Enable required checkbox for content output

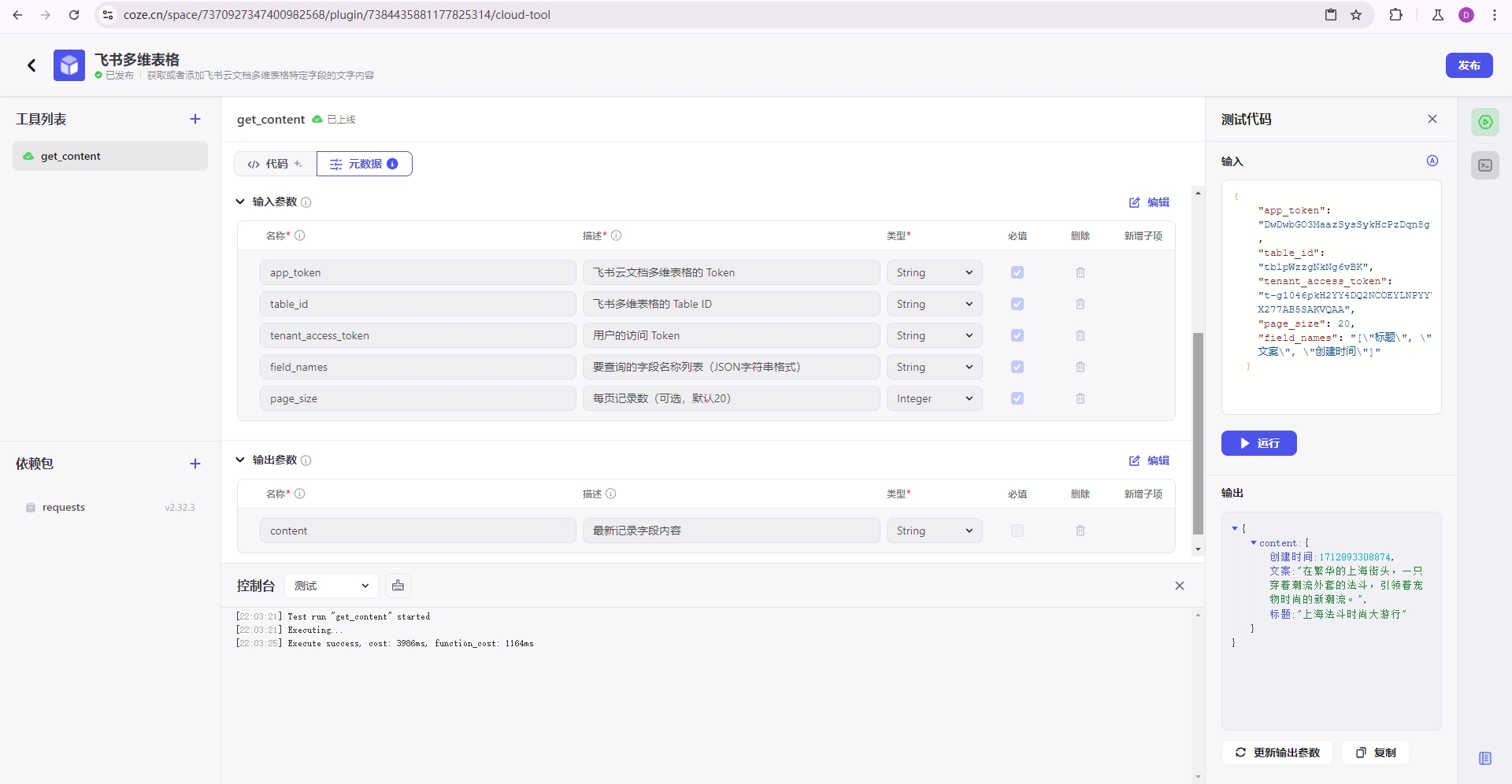pyautogui.click(x=1017, y=531)
